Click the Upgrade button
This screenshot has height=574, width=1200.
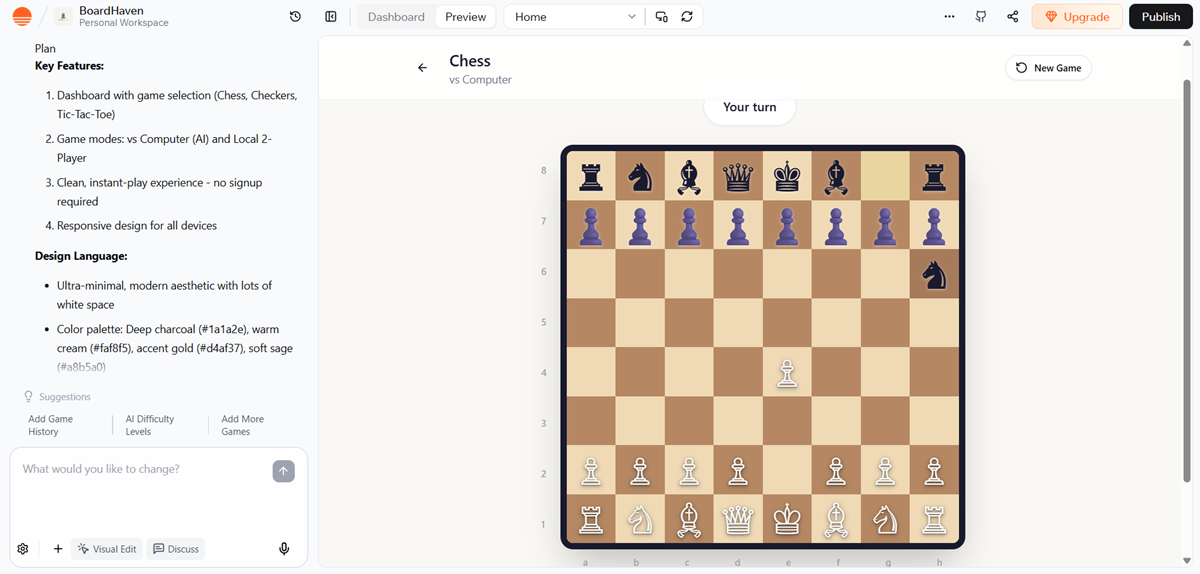(1077, 17)
